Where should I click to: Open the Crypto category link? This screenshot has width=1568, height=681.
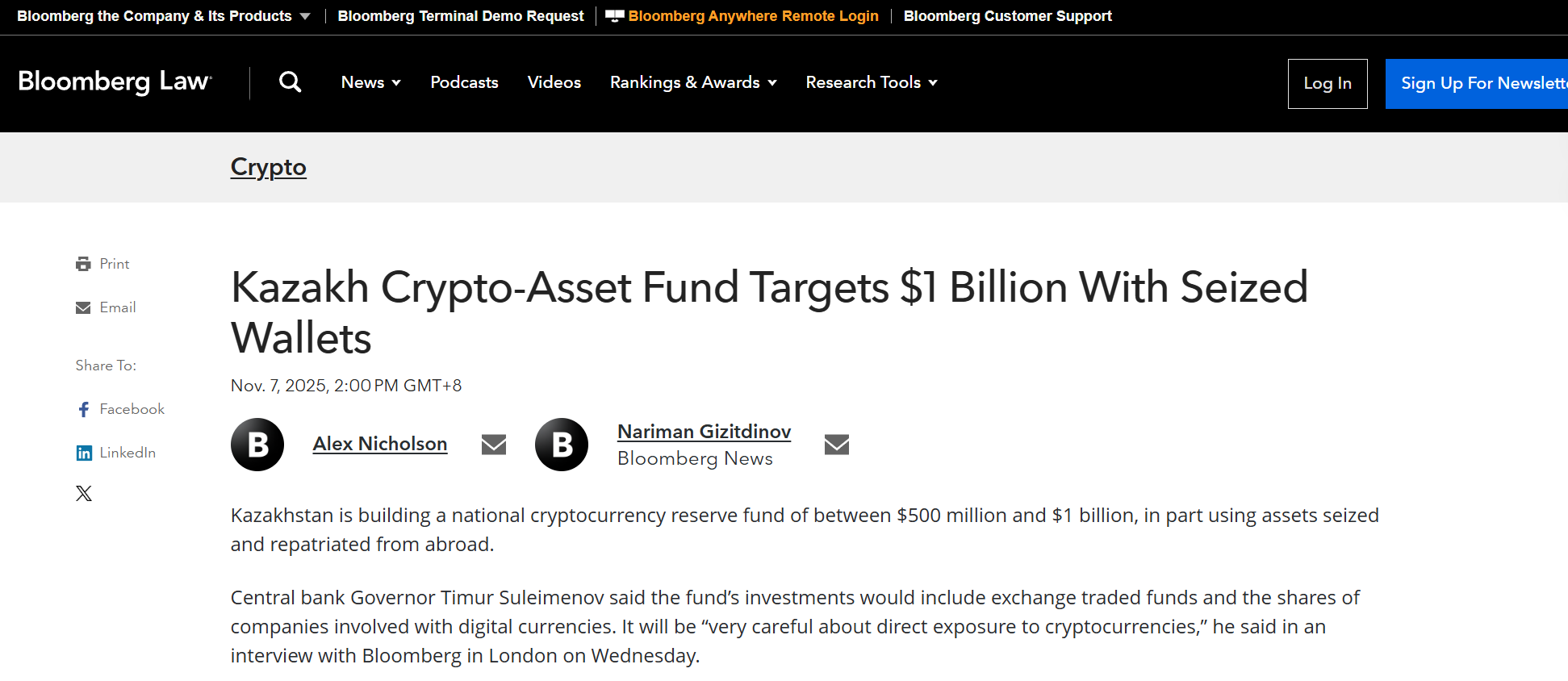(x=269, y=167)
